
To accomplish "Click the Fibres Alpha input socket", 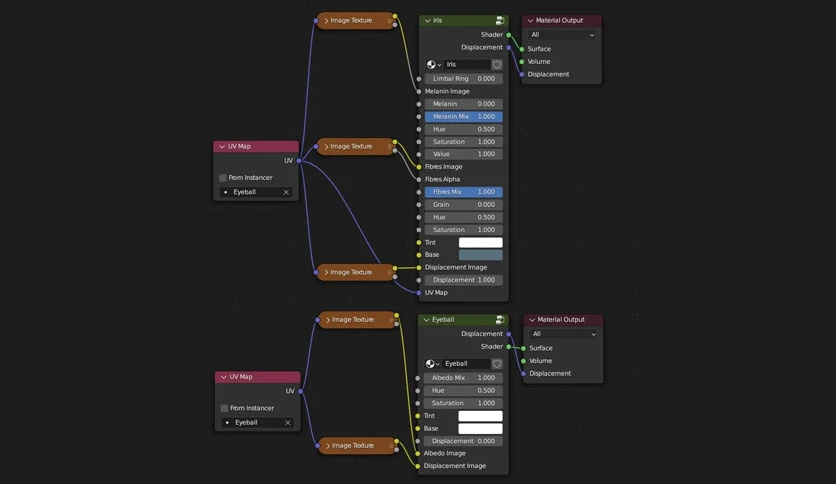I will click(x=419, y=180).
